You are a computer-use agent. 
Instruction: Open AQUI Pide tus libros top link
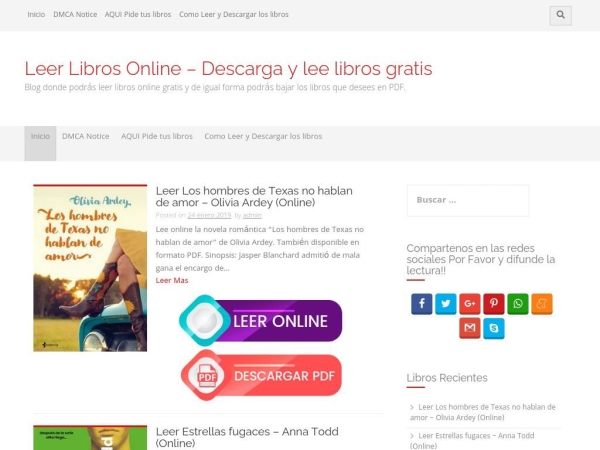tap(138, 15)
